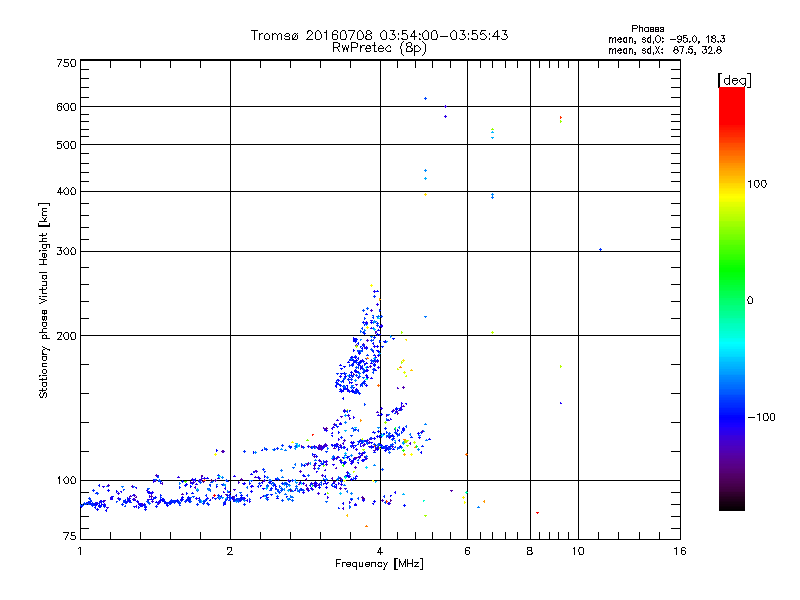
Task: Click the x-axis "4" MHz tick label
Action: coord(380,551)
